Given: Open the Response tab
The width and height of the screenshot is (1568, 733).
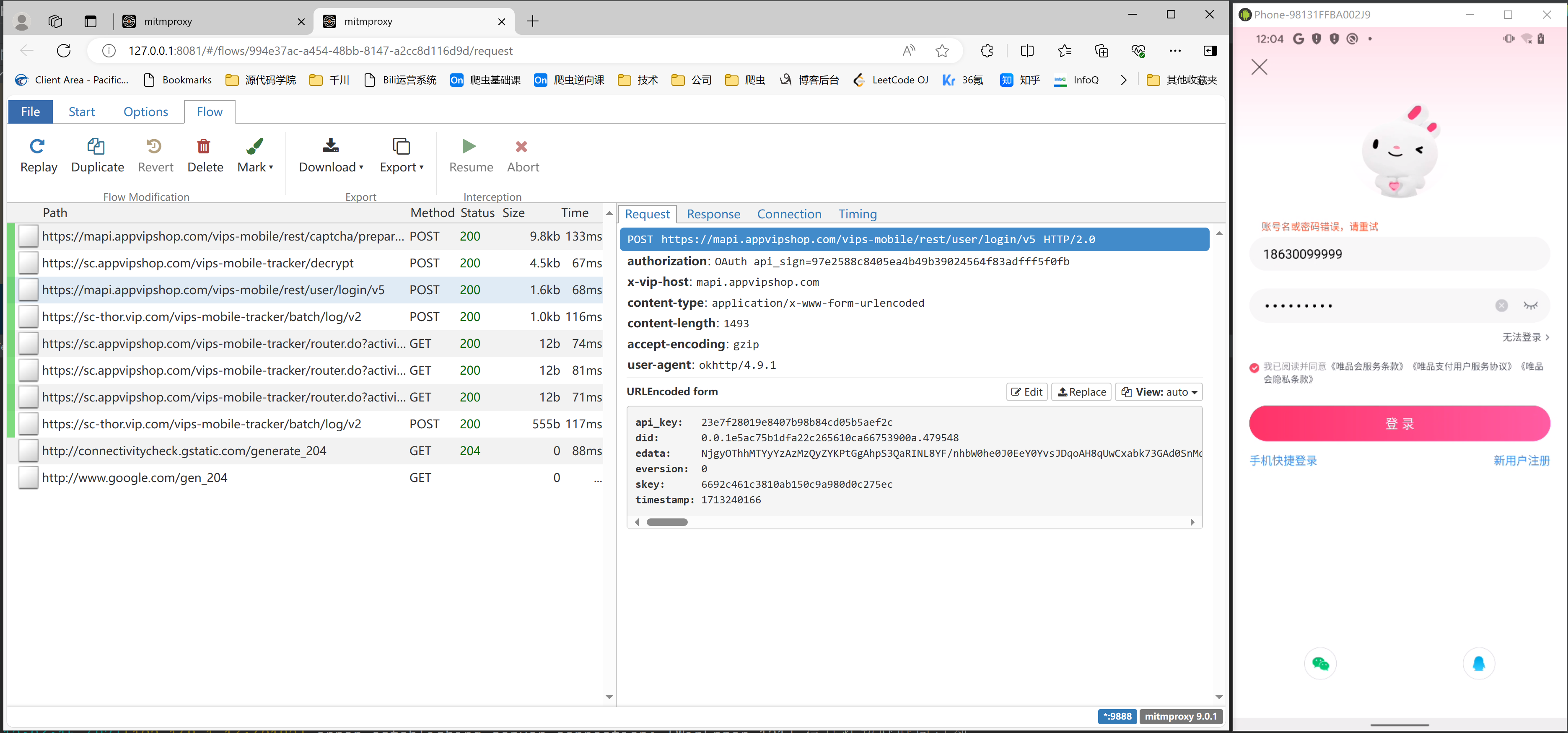Looking at the screenshot, I should (713, 214).
